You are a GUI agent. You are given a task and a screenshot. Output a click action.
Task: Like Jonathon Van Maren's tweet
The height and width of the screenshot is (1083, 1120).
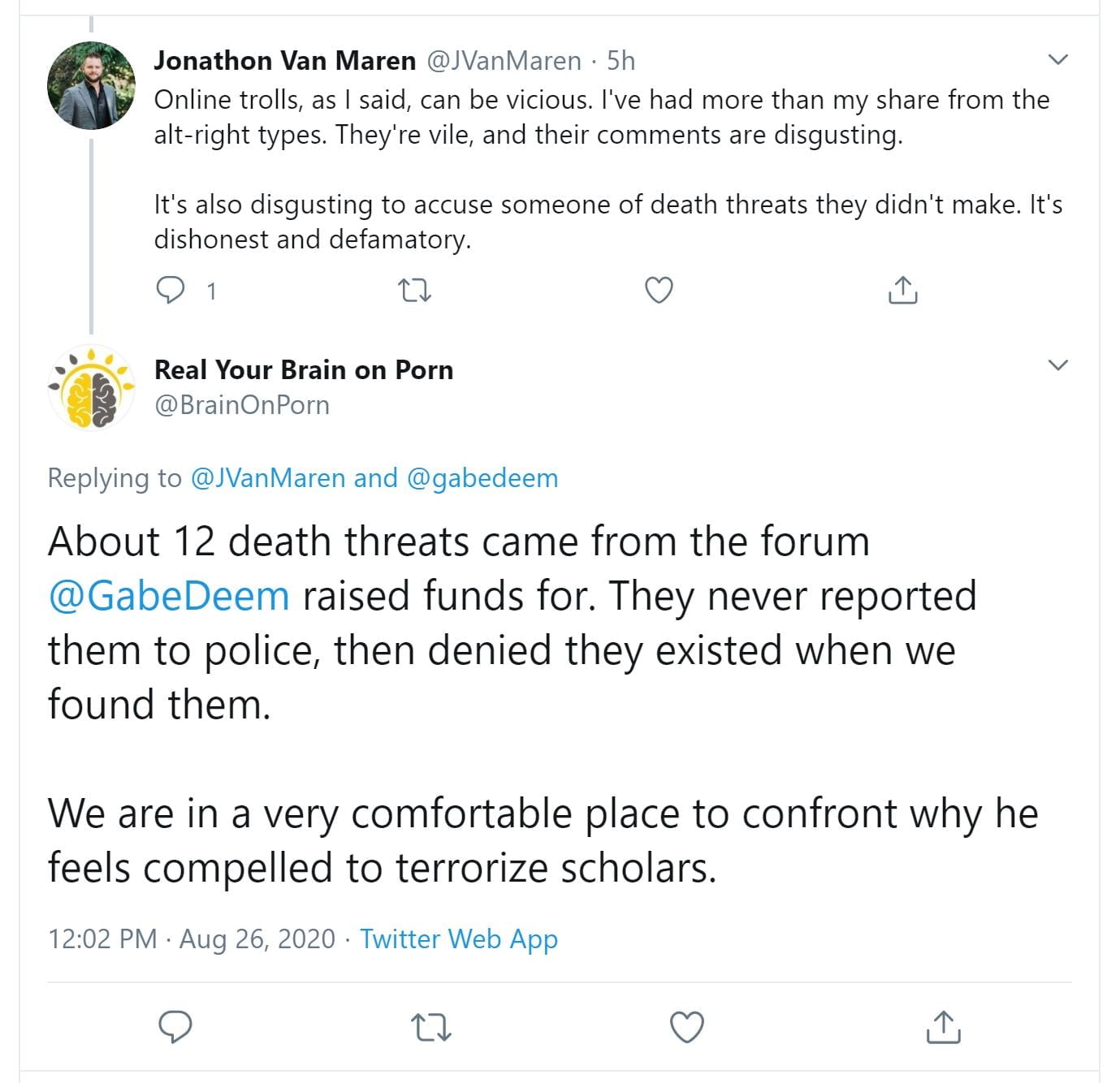[658, 290]
